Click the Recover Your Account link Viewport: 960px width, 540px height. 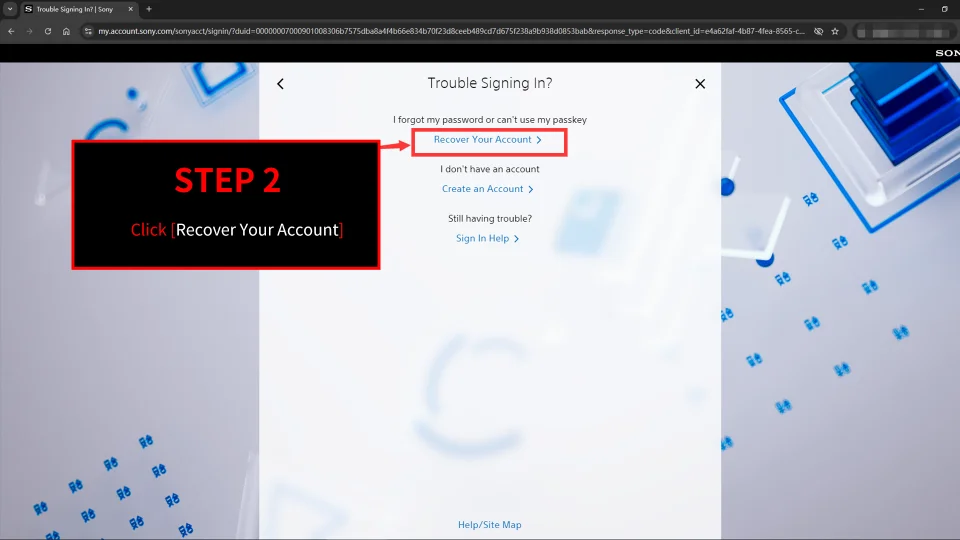click(487, 140)
